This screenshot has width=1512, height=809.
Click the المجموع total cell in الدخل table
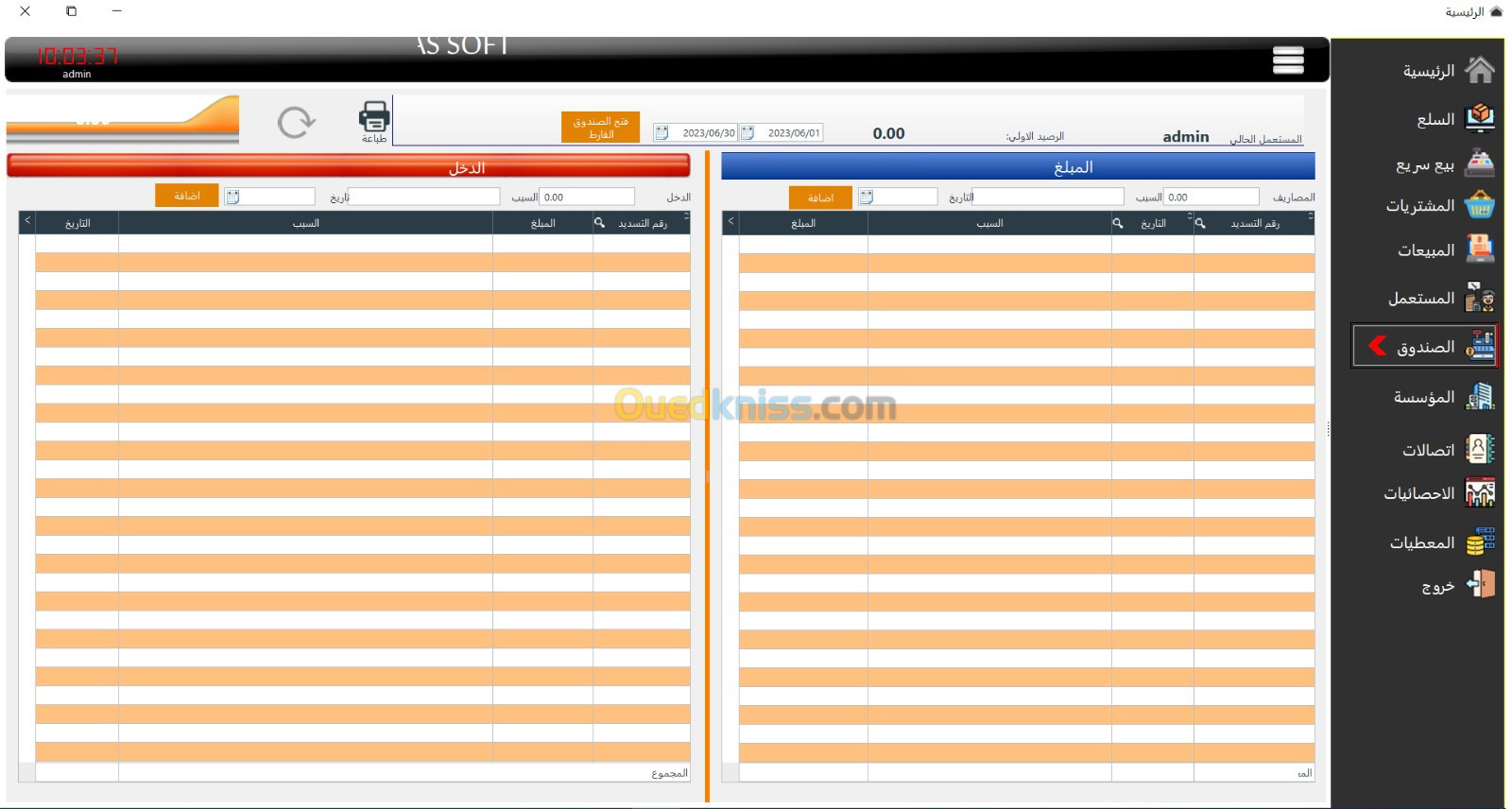669,773
